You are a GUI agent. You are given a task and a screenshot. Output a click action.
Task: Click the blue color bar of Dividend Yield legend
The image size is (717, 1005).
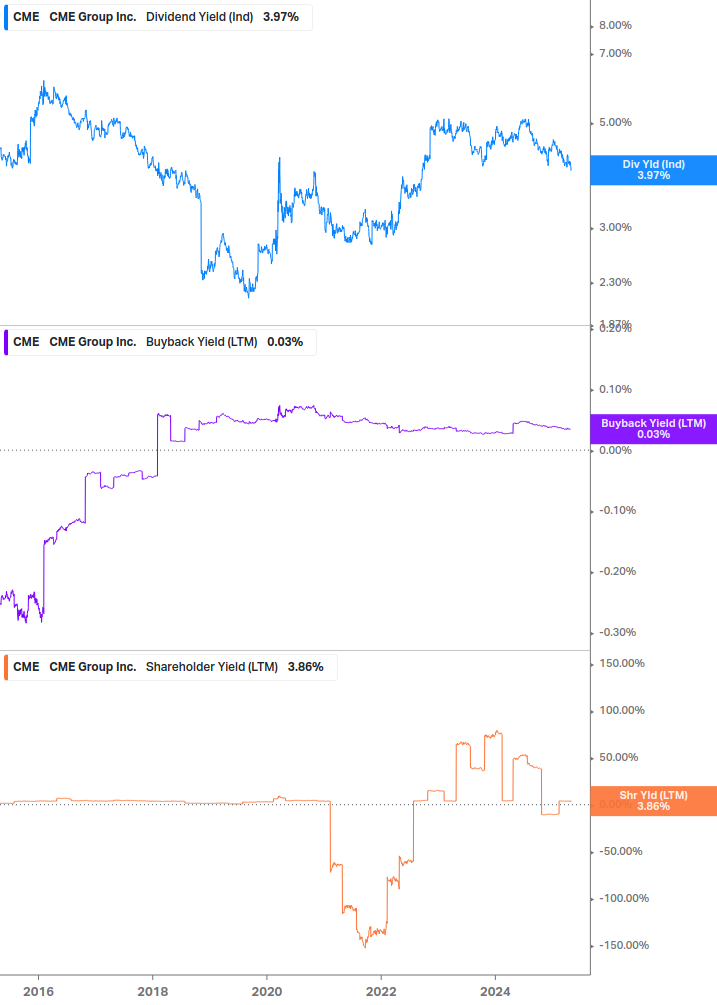[6, 17]
